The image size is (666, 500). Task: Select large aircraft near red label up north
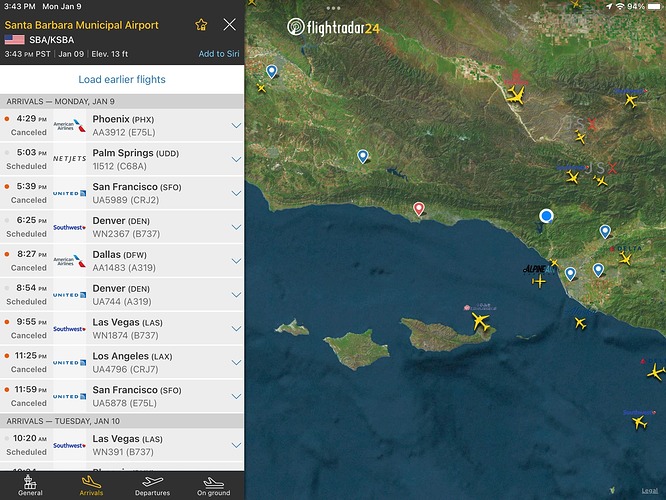(516, 95)
